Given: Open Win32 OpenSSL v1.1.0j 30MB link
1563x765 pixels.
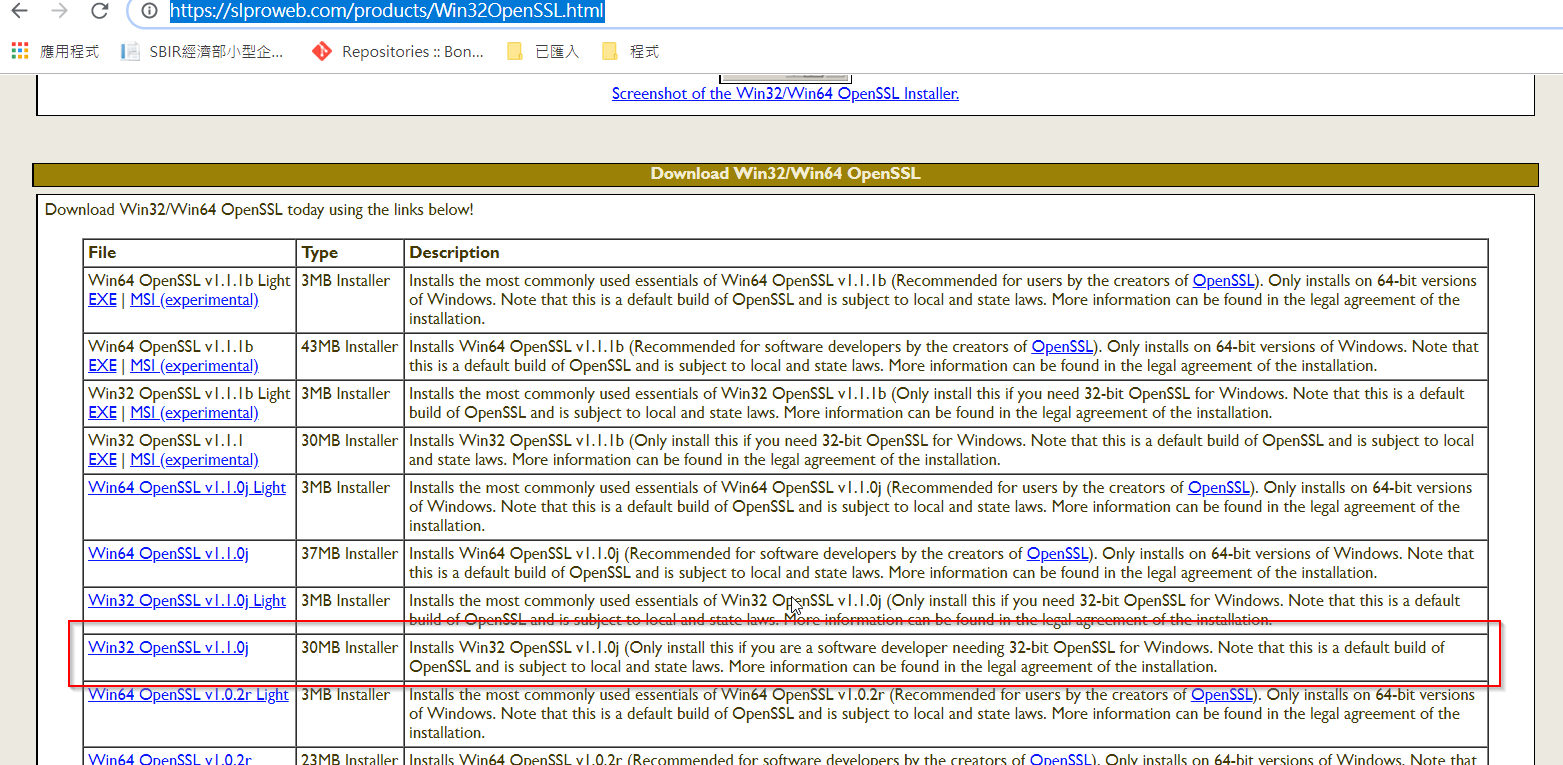Looking at the screenshot, I should [168, 648].
